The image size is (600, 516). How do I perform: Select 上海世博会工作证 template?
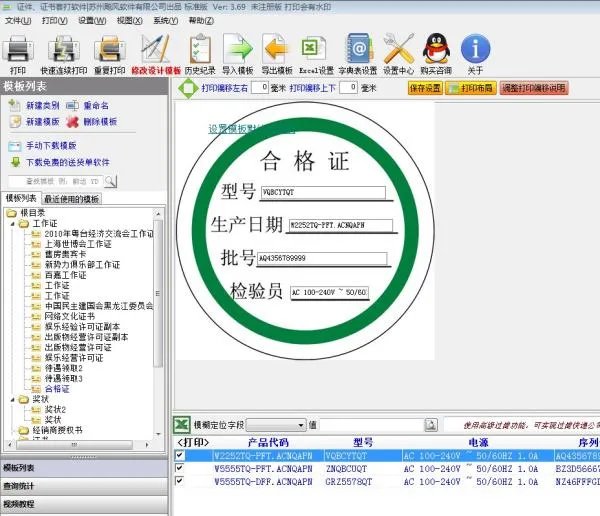[78, 244]
